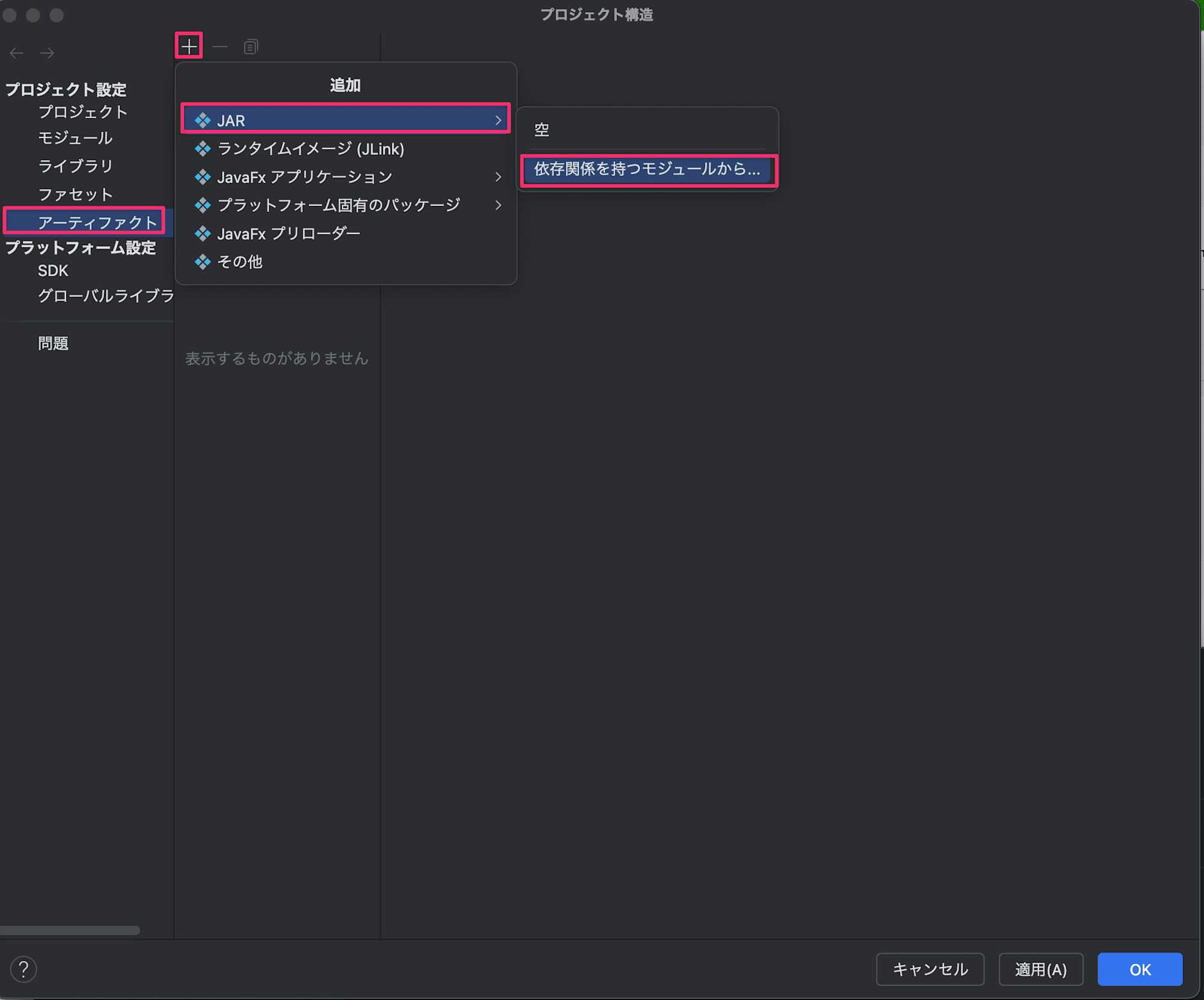This screenshot has height=1000, width=1204.
Task: Click the プロジェクト構造 window title
Action: click(x=597, y=14)
